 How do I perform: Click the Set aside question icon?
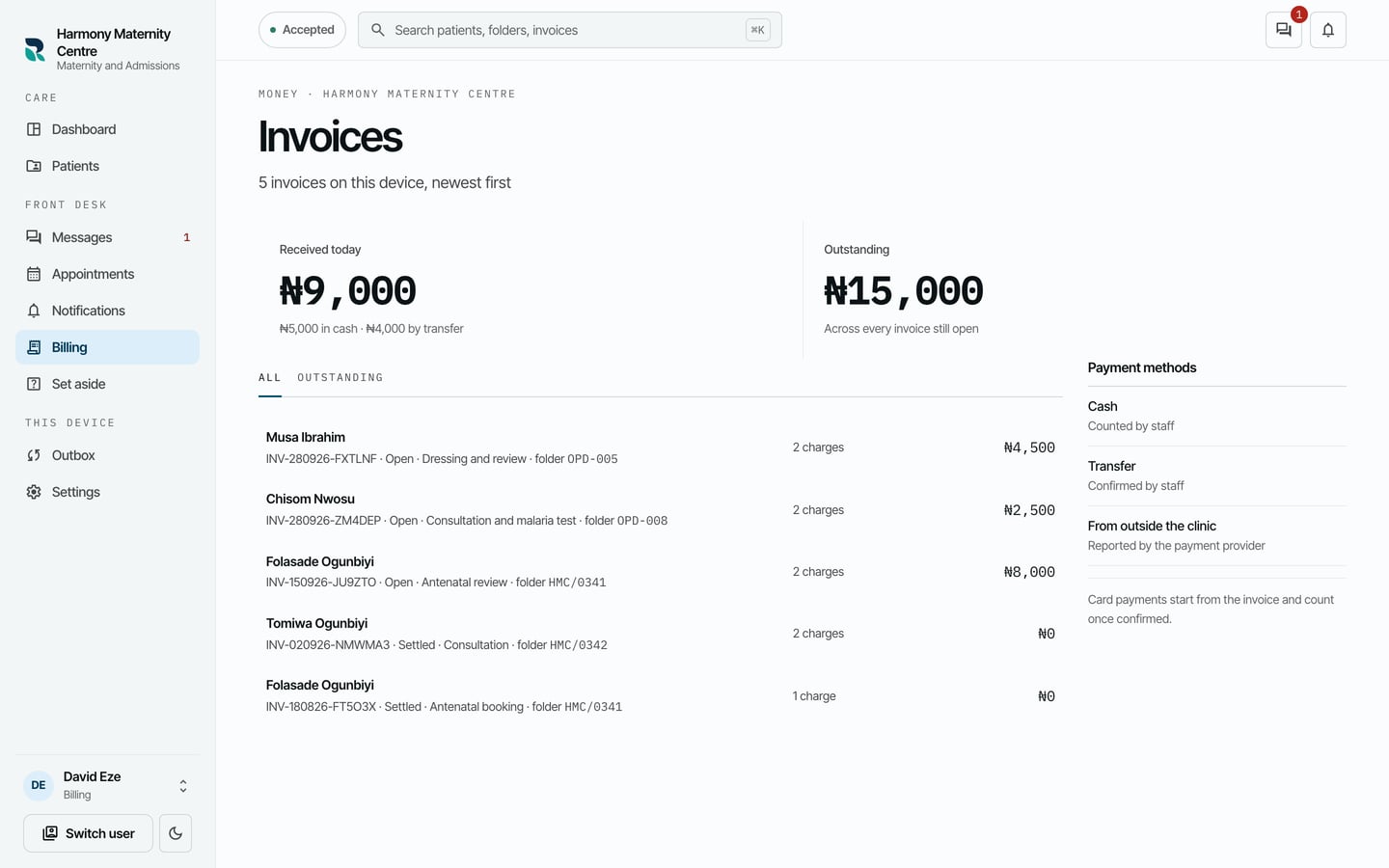pos(34,384)
